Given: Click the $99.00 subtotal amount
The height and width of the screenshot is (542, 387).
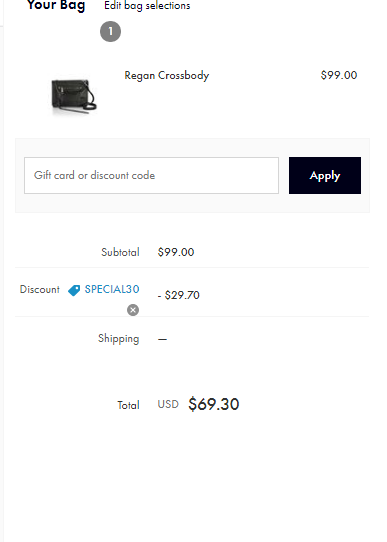Looking at the screenshot, I should [176, 252].
